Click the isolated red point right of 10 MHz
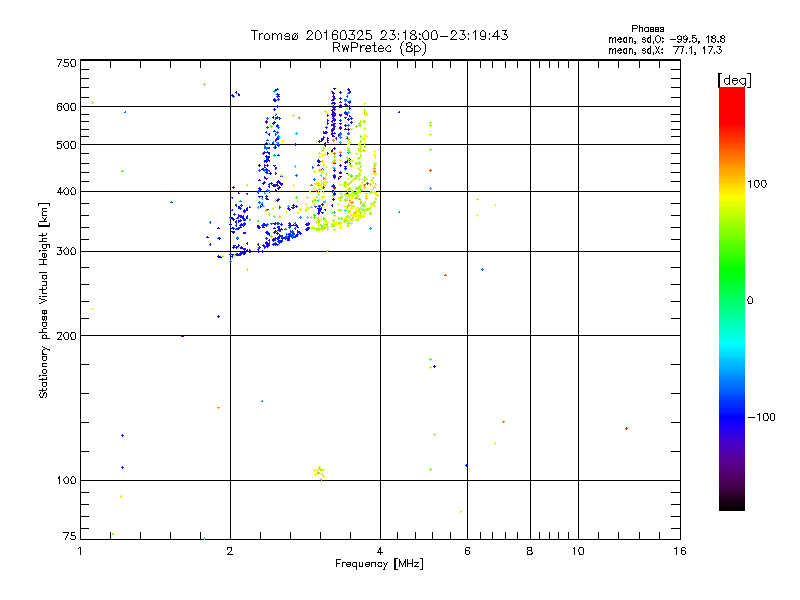 coord(627,429)
